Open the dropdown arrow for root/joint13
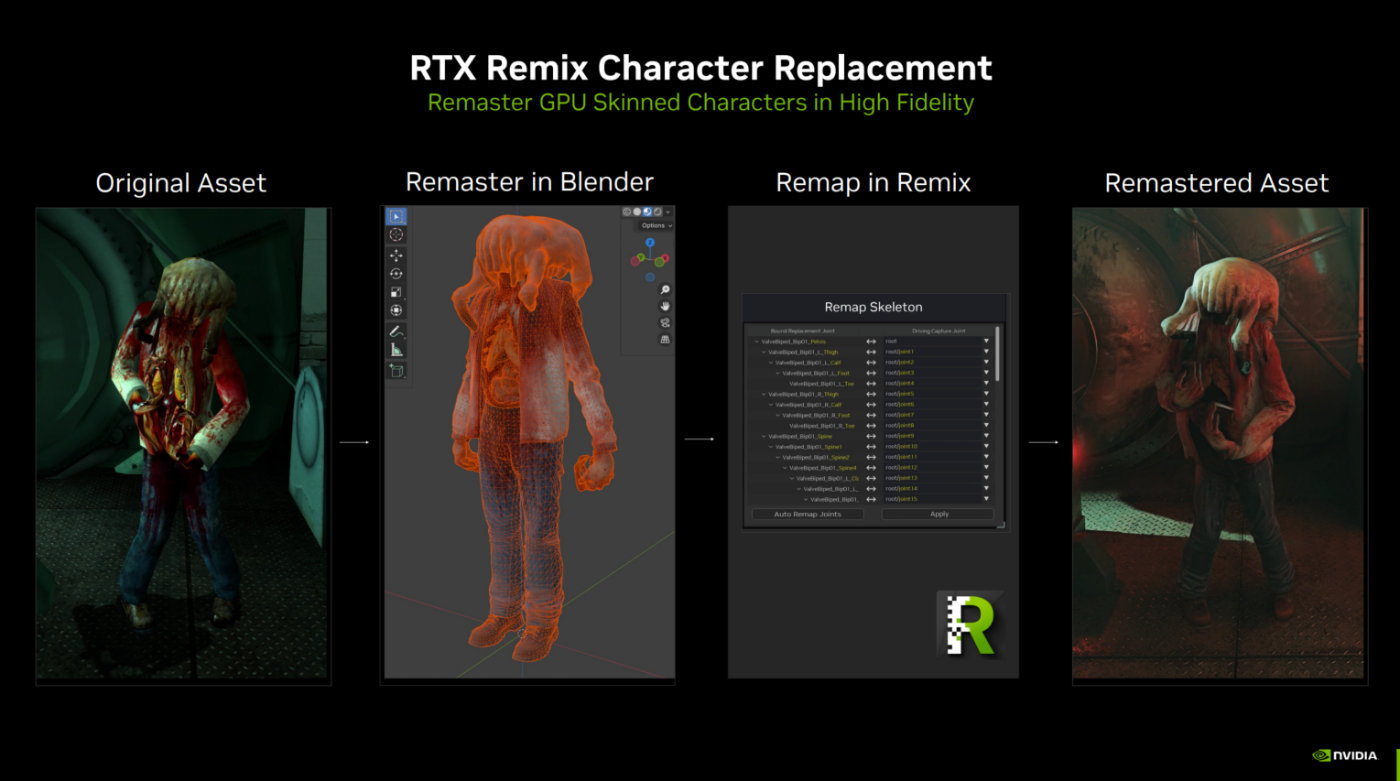 pyautogui.click(x=986, y=478)
